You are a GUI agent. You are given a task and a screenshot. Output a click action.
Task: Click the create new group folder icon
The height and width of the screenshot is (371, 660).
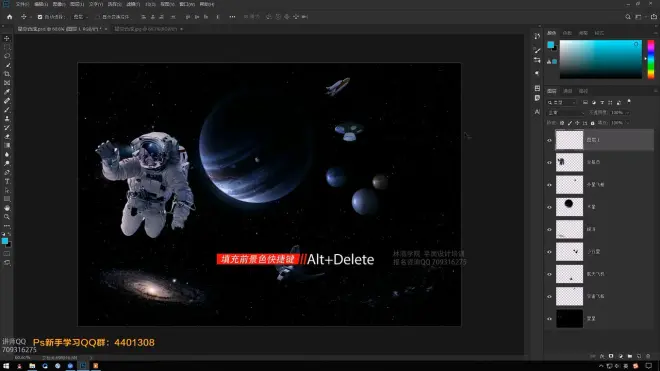click(629, 356)
